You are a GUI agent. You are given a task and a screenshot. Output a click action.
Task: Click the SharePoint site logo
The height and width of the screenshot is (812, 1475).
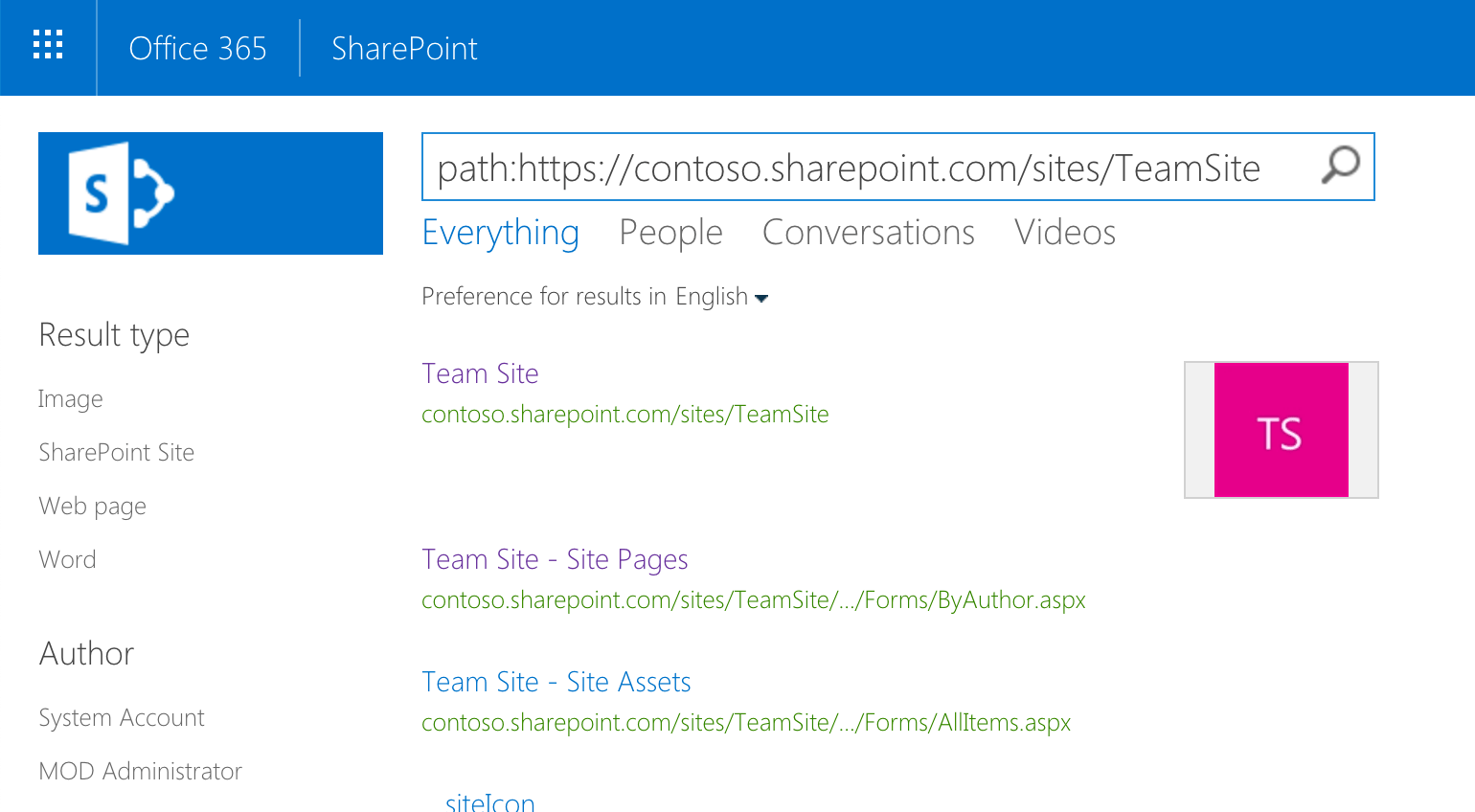click(211, 193)
